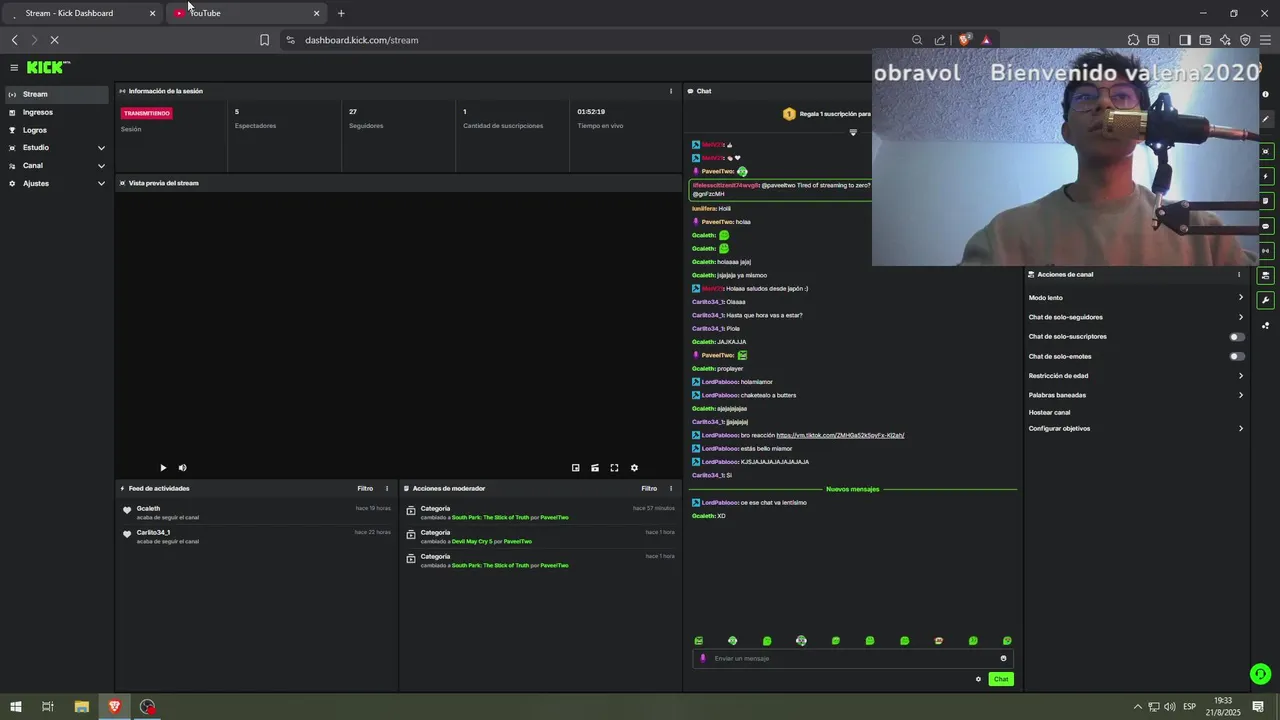Enter fullscreen on the stream preview
The image size is (1280, 720).
point(614,468)
